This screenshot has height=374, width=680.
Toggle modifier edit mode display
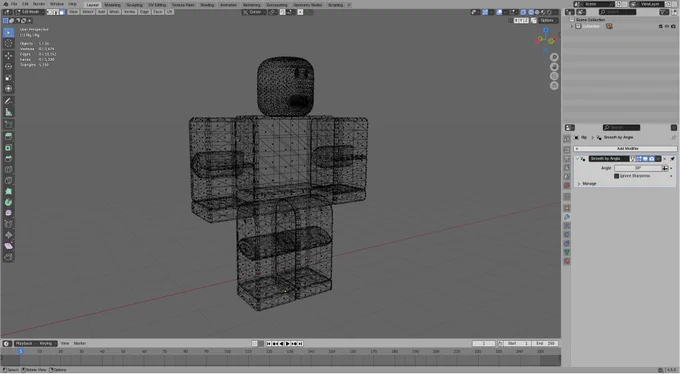(639, 159)
